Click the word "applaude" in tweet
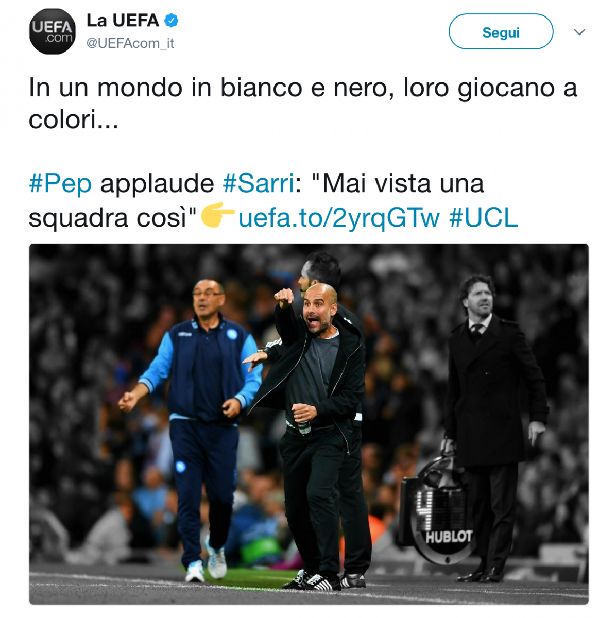Image resolution: width=600 pixels, height=618 pixels. pyautogui.click(x=157, y=184)
